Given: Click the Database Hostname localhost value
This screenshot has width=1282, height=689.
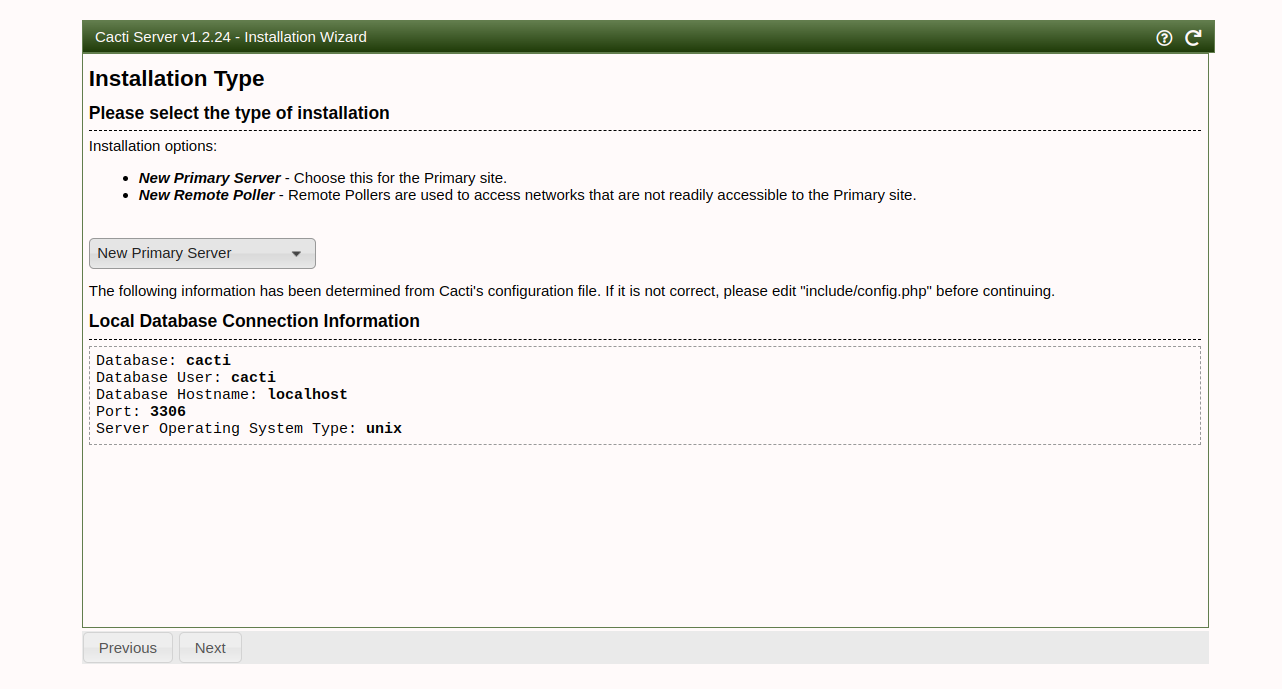Looking at the screenshot, I should tap(307, 394).
